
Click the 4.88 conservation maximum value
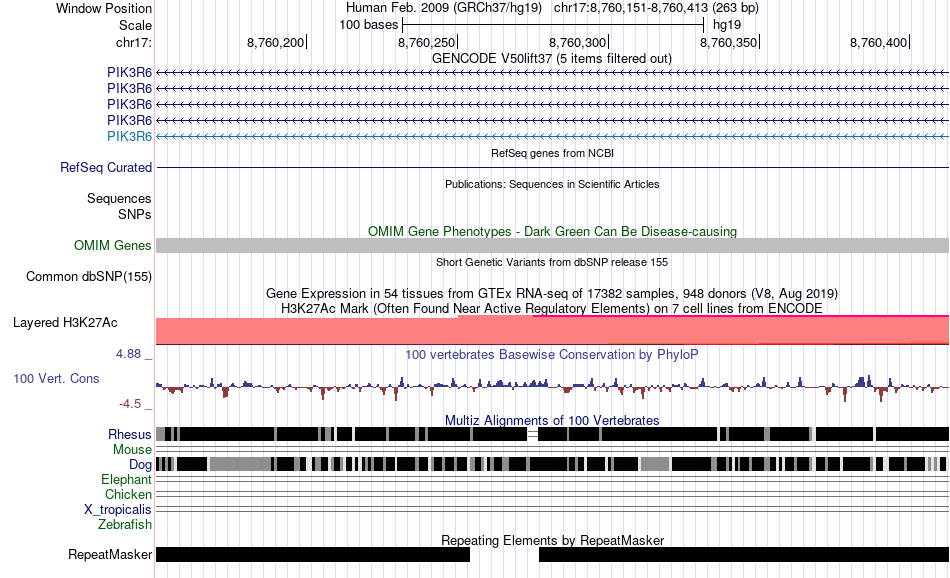[128, 354]
